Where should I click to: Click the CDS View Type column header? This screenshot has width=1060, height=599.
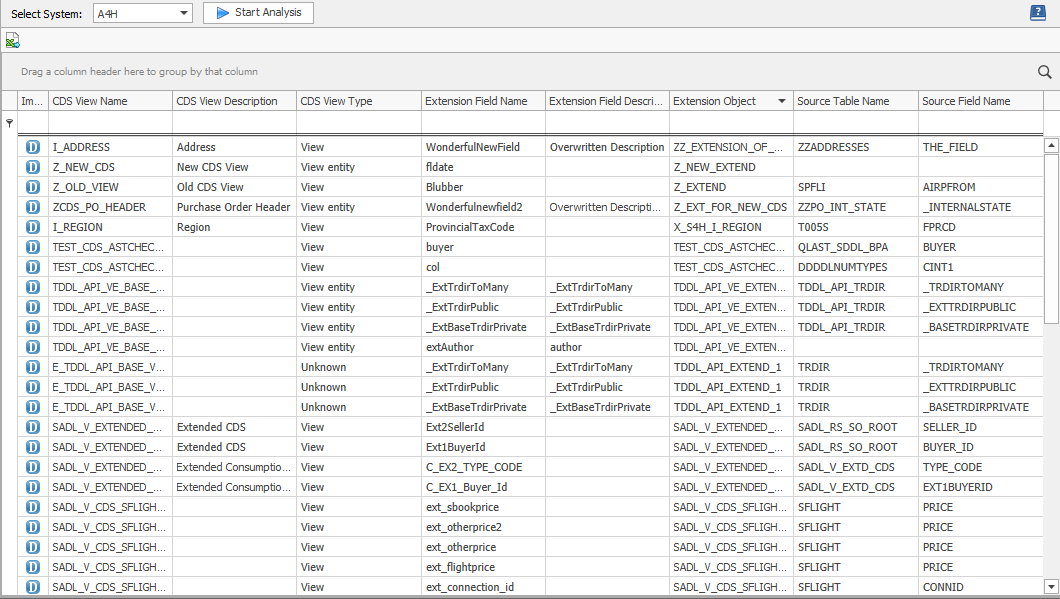(357, 101)
